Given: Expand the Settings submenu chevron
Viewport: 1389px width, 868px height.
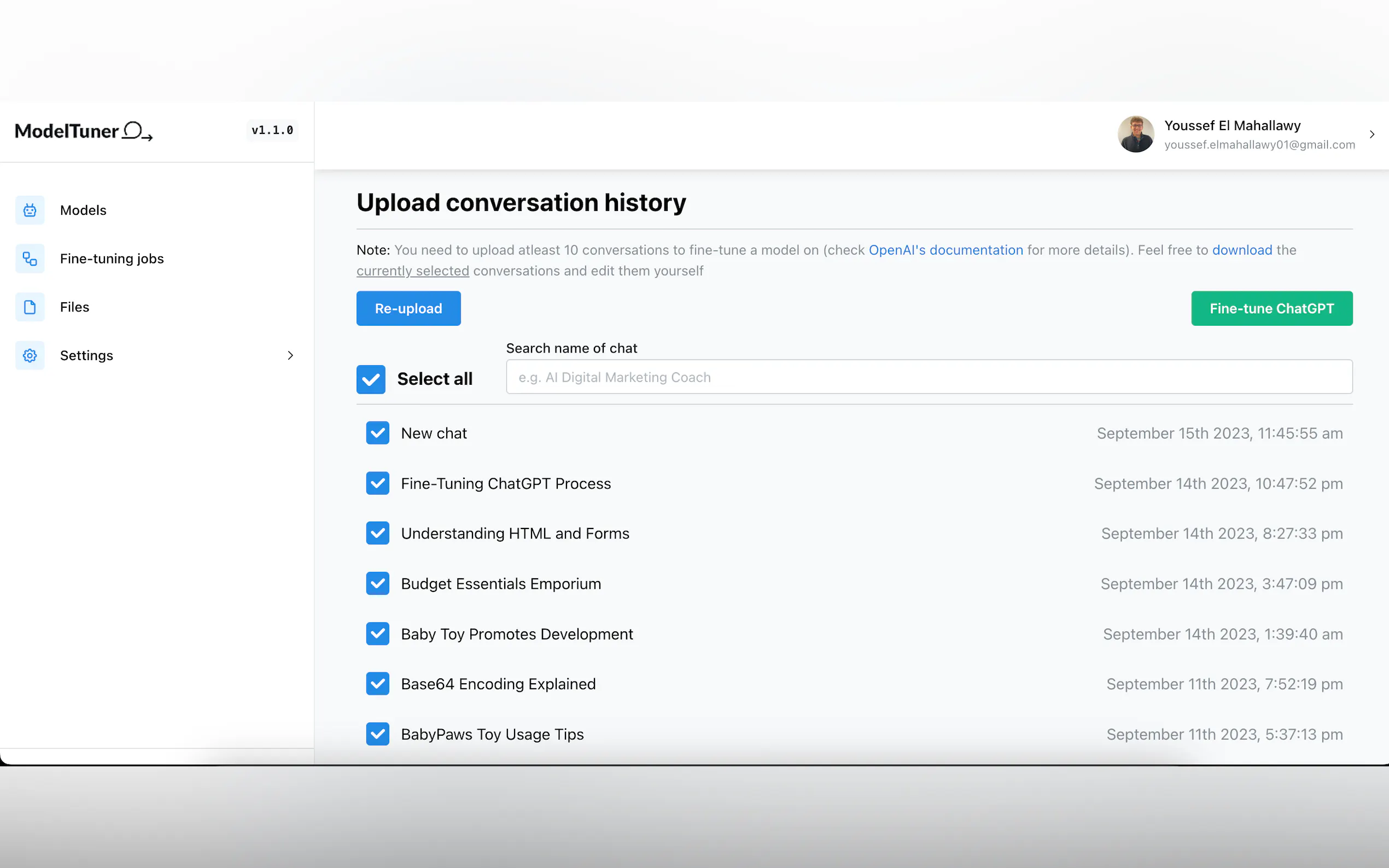Looking at the screenshot, I should click(x=290, y=355).
